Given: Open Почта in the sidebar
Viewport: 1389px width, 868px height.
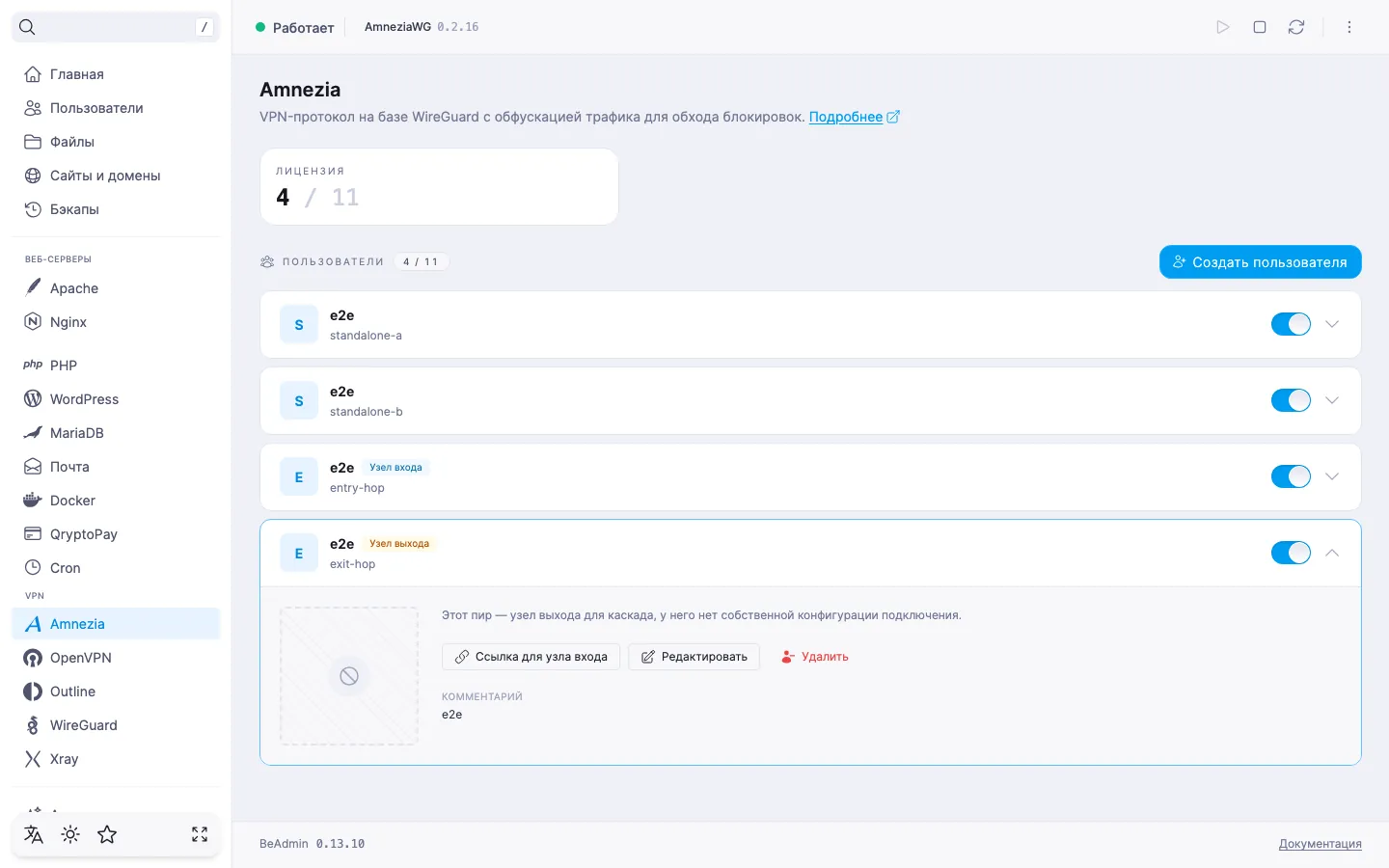Looking at the screenshot, I should click(116, 467).
